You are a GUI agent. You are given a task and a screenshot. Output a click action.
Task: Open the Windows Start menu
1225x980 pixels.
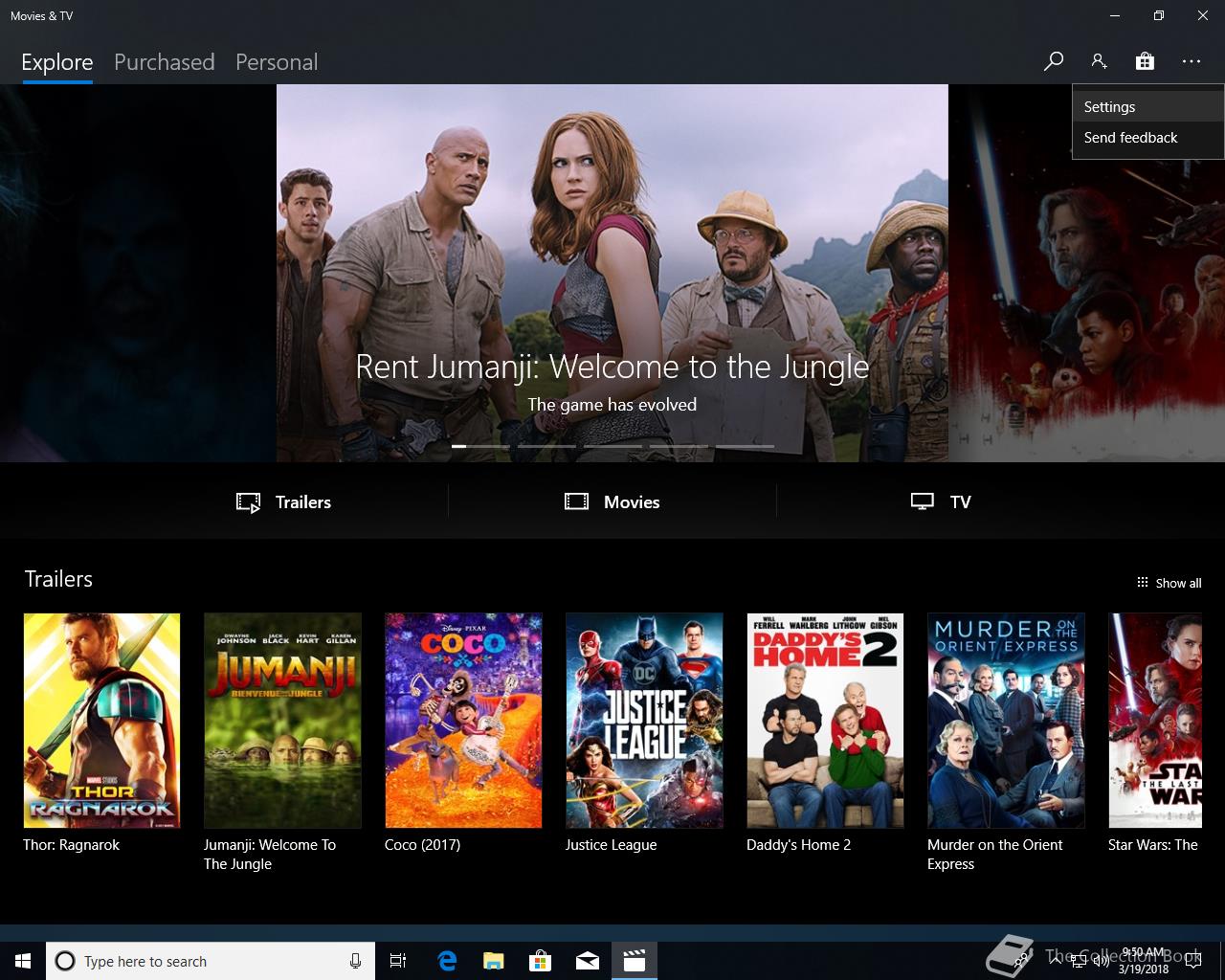point(23,961)
